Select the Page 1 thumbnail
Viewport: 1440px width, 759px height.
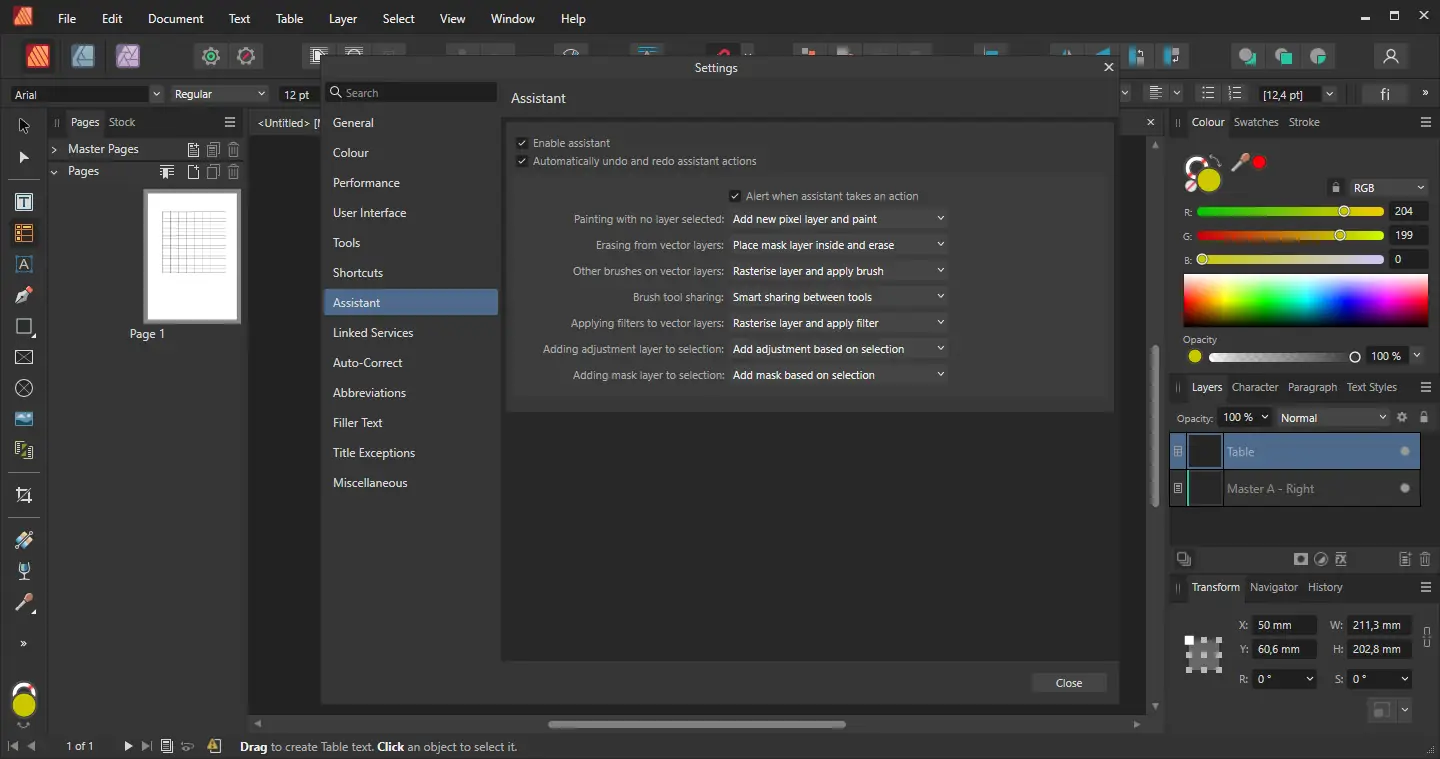(x=192, y=256)
